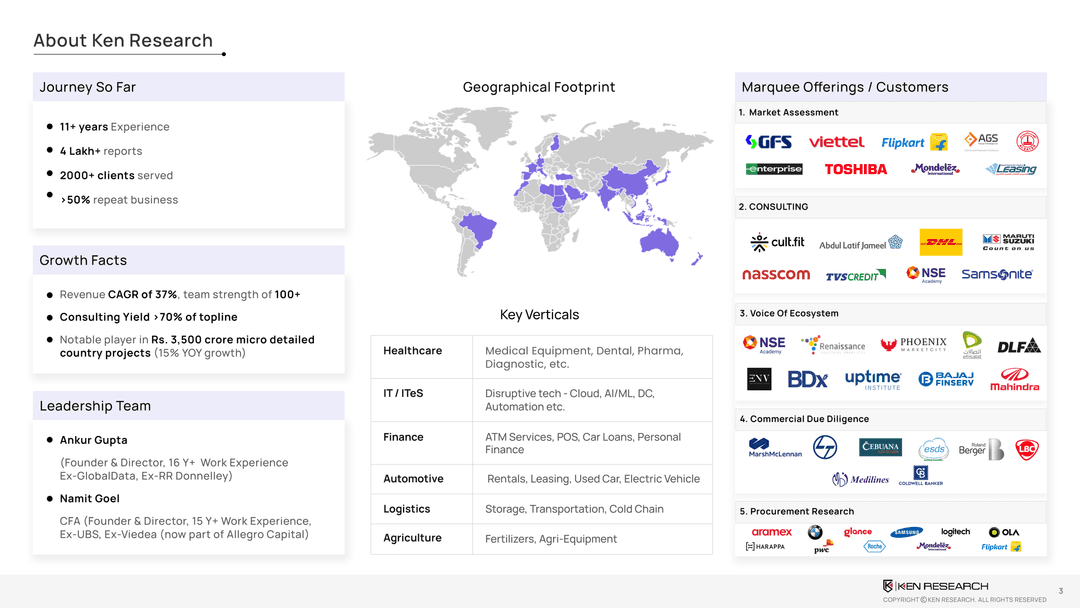The width and height of the screenshot is (1080, 608).
Task: Click the Ankur Gupta name
Action: pos(93,440)
